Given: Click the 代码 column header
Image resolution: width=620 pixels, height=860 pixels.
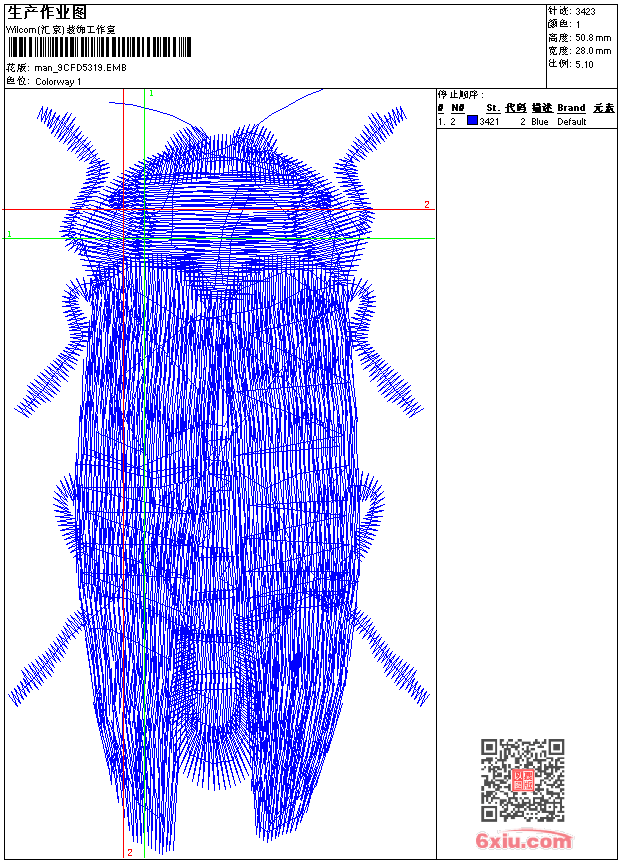Looking at the screenshot, I should tap(515, 107).
